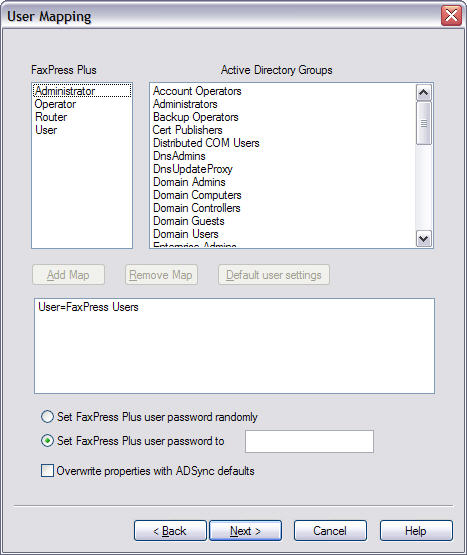The width and height of the screenshot is (467, 555).
Task: Click the password text field
Action: pos(309,441)
